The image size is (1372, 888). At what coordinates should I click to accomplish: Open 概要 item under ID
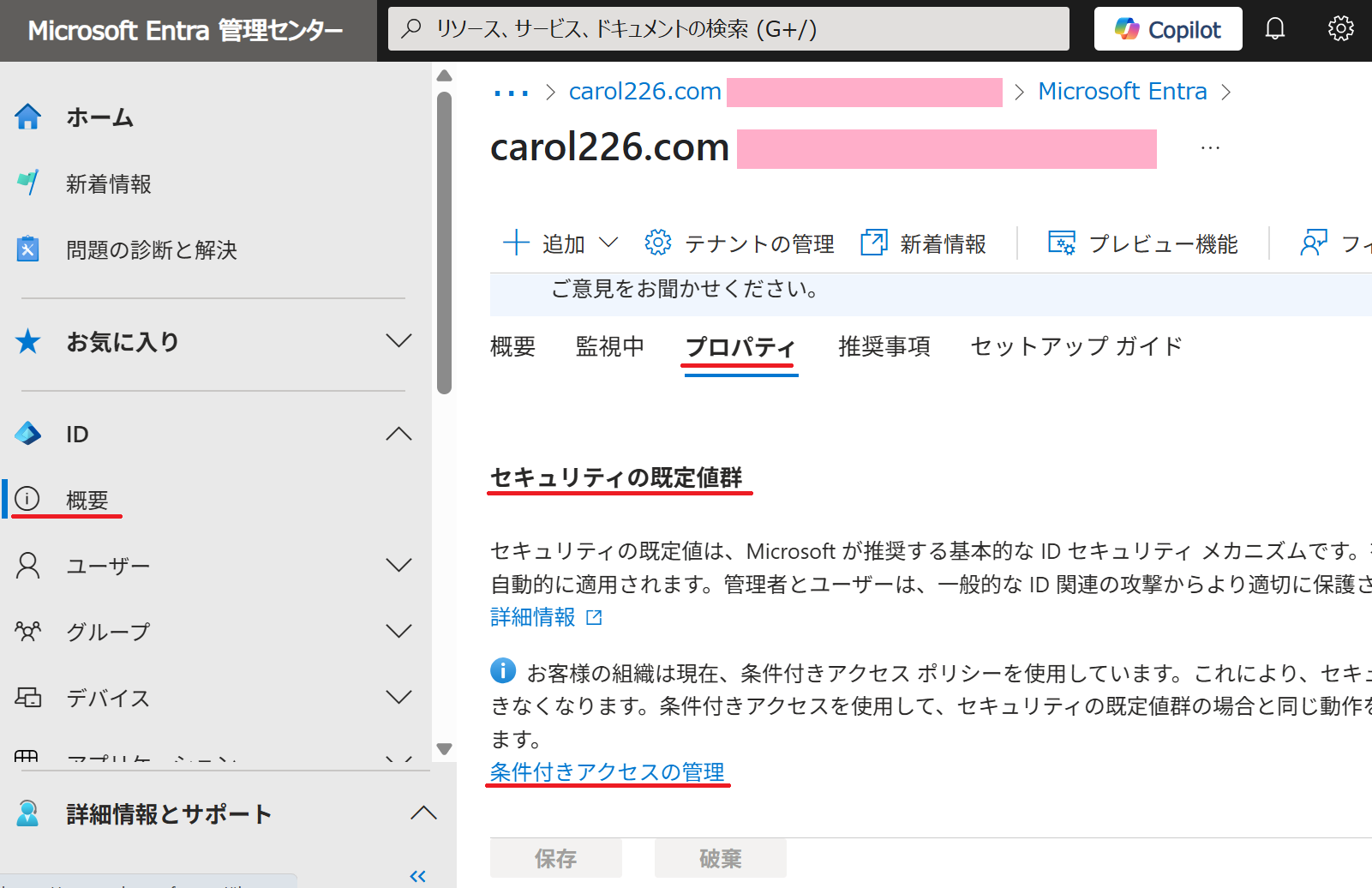(218, 500)
